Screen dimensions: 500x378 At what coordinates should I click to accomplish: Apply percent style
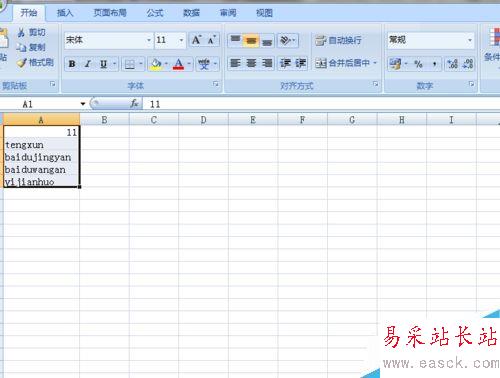click(x=418, y=64)
